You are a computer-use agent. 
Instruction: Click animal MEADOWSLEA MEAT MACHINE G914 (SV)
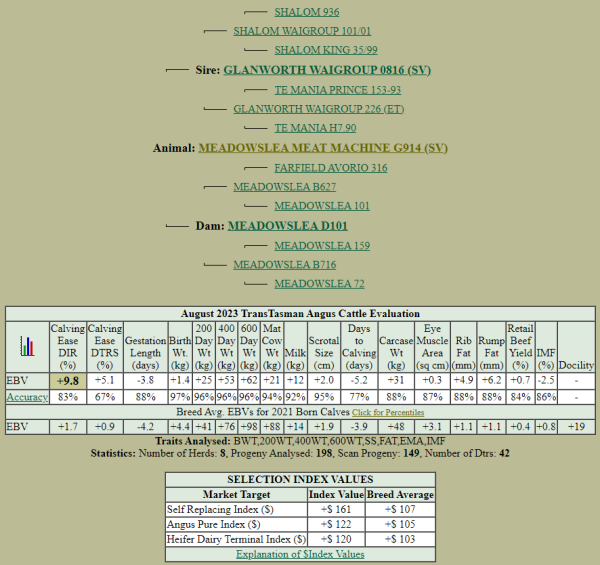coord(323,148)
